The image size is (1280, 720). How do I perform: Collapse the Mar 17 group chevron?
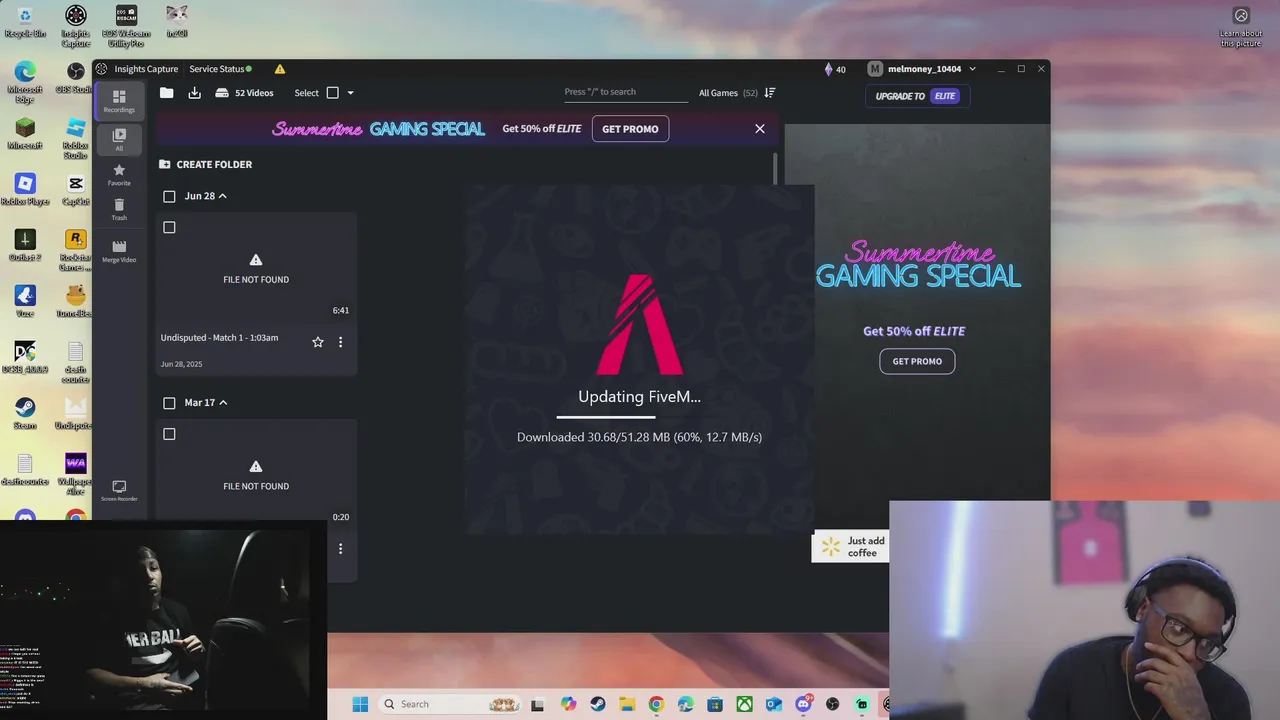tap(223, 403)
